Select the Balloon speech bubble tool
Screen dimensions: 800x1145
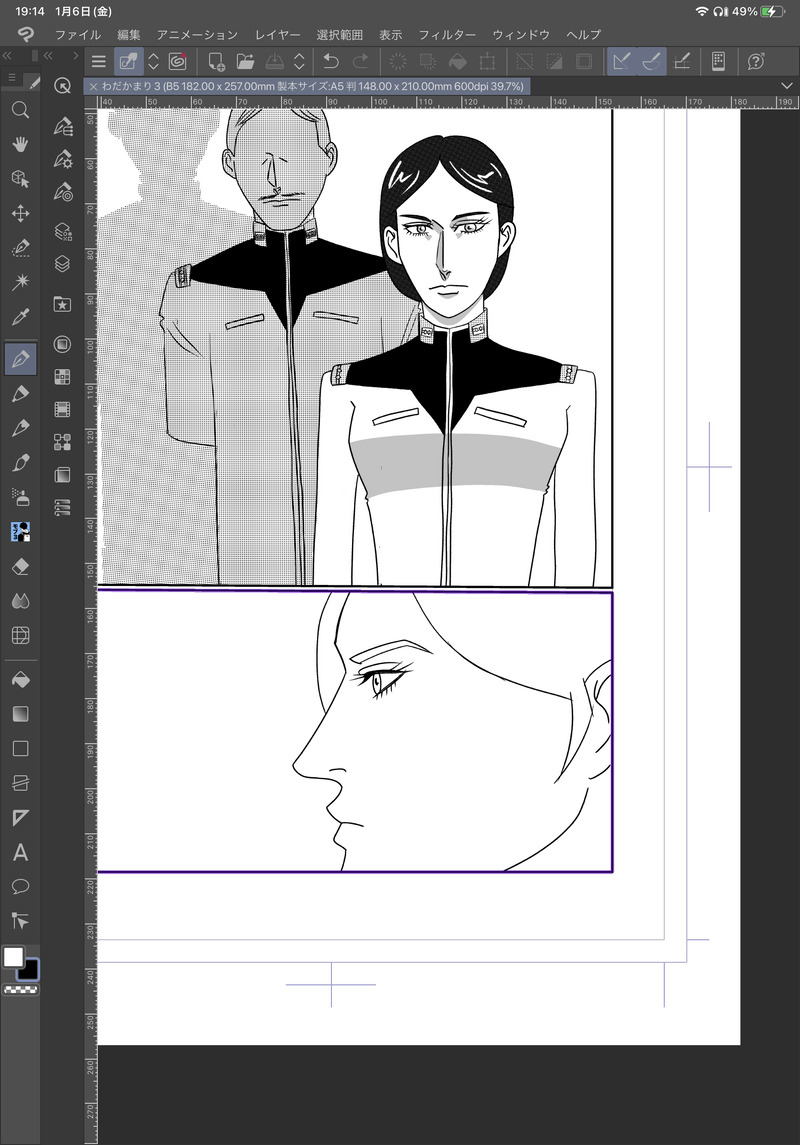(x=20, y=886)
